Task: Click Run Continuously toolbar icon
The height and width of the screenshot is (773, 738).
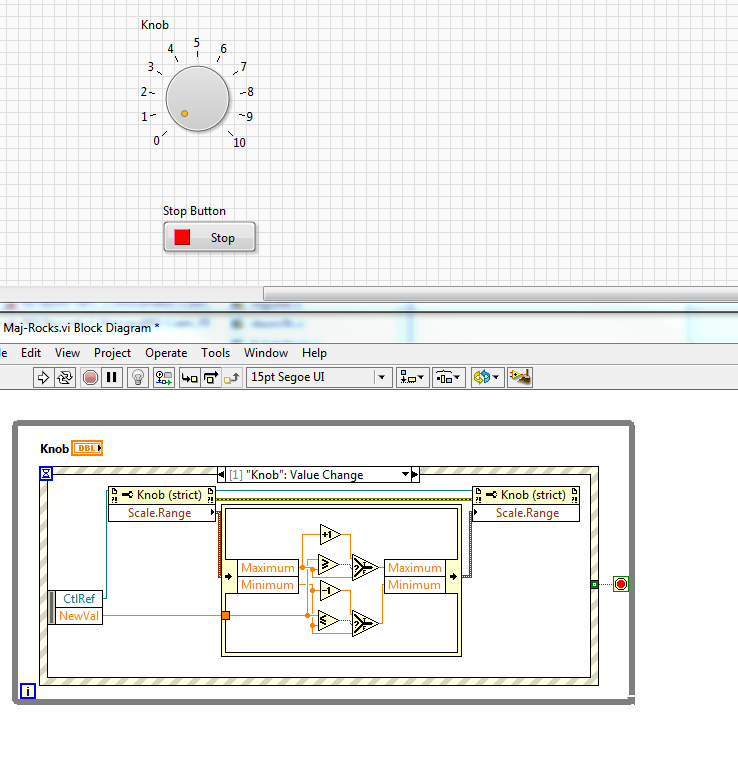Action: pos(66,377)
